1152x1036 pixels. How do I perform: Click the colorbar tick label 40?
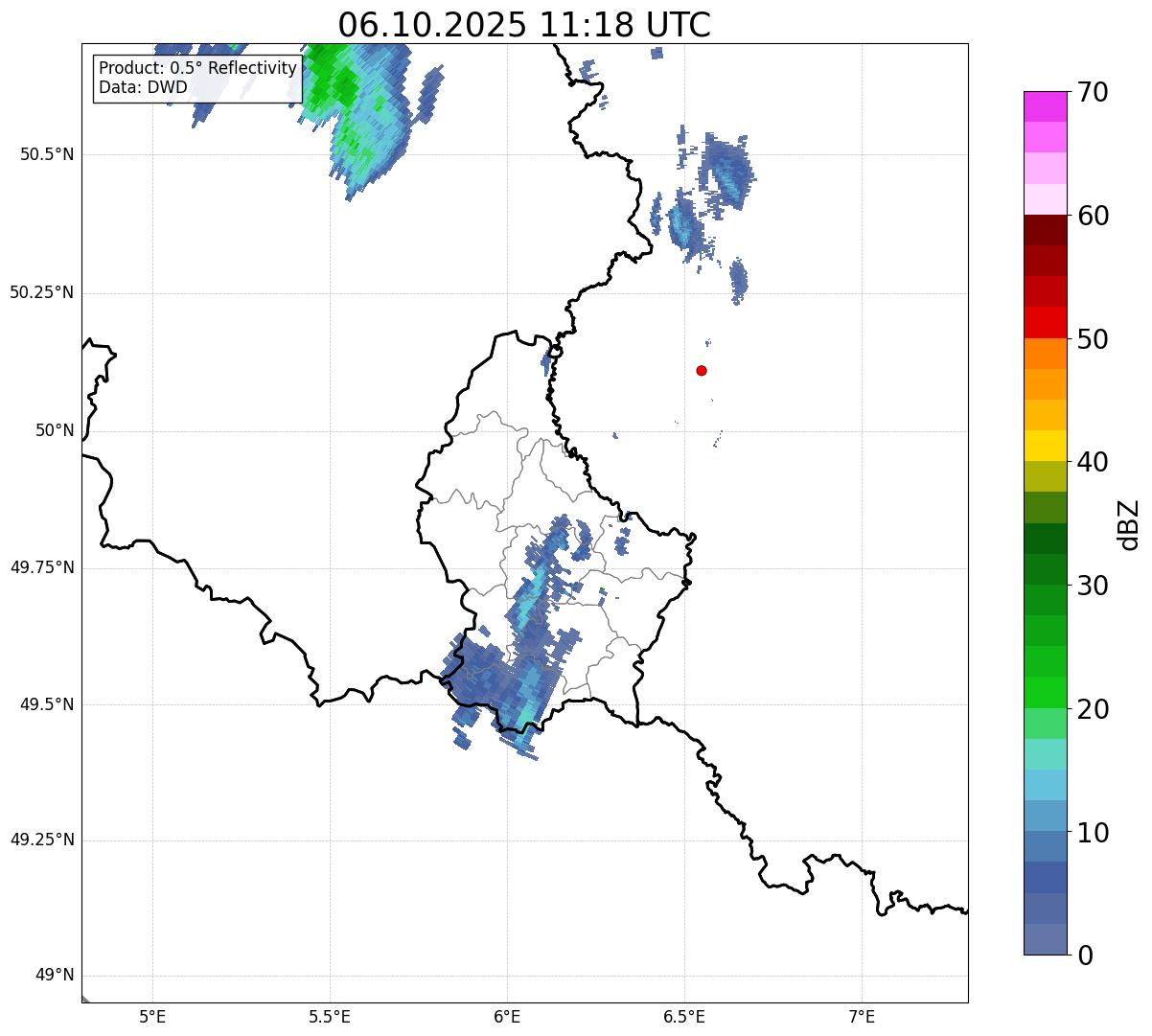[1093, 462]
